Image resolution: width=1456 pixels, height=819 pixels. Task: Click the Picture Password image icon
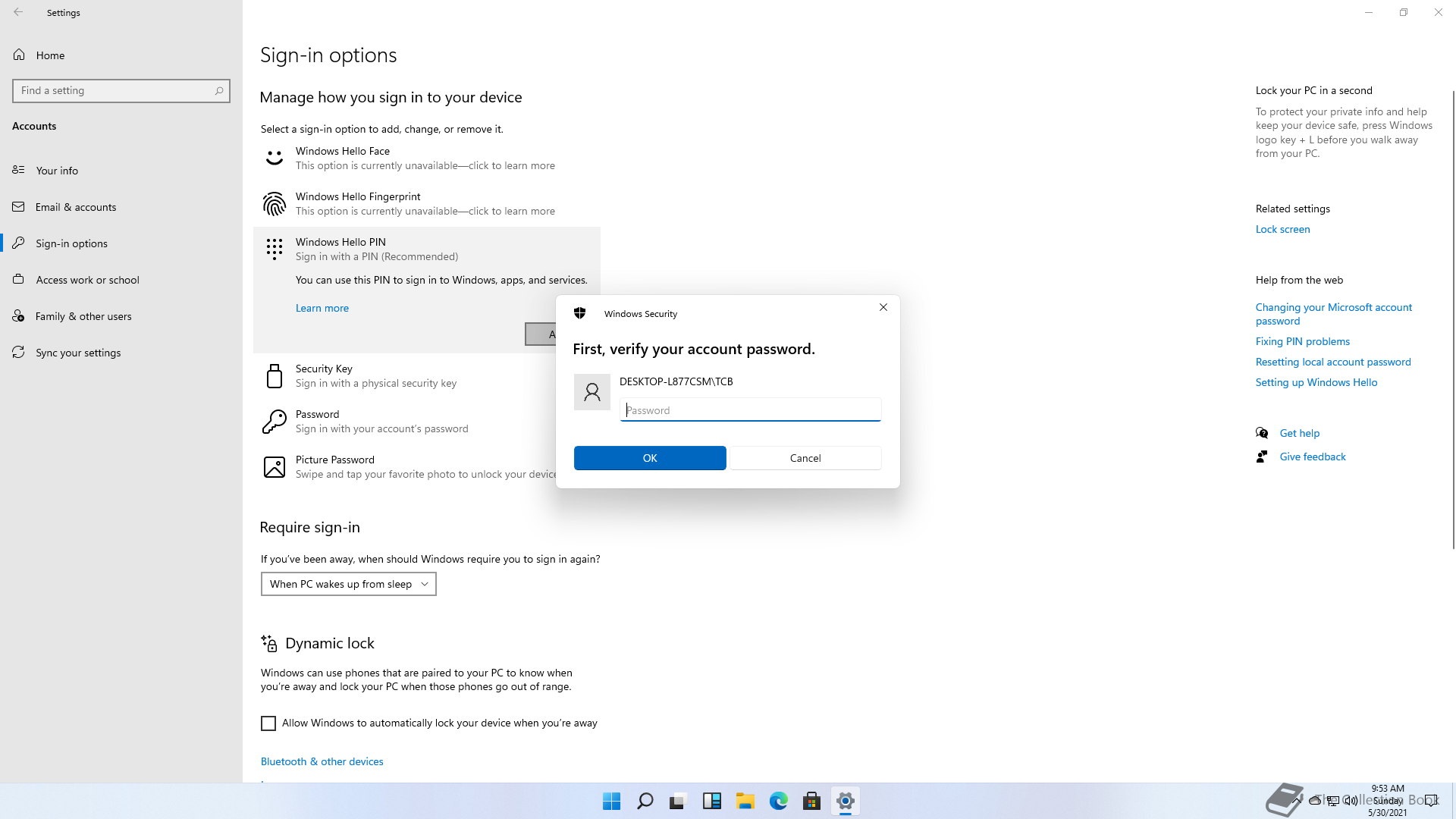pos(275,466)
